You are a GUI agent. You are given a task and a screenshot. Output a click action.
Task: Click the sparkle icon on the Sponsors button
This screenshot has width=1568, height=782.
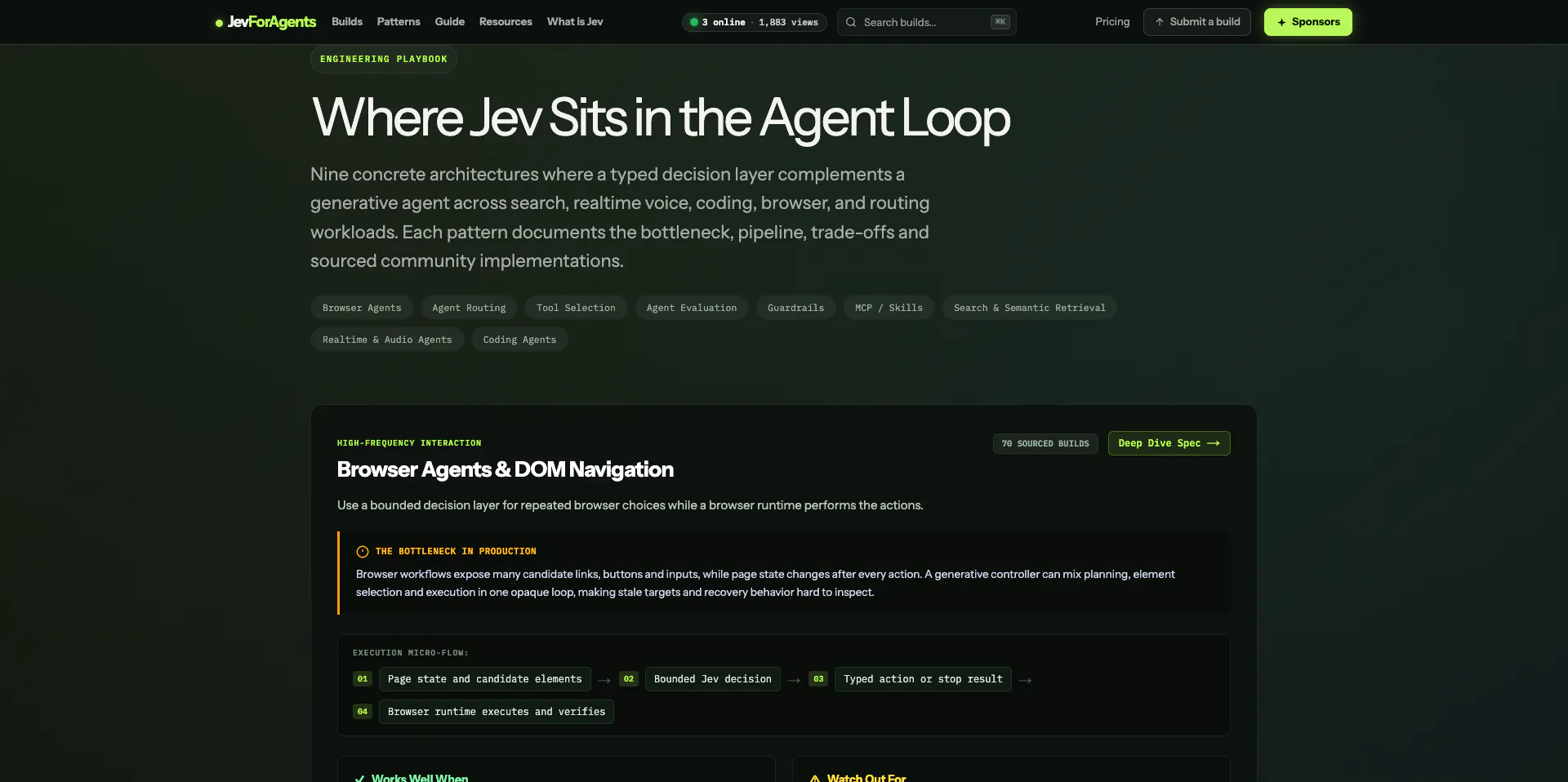(1282, 22)
